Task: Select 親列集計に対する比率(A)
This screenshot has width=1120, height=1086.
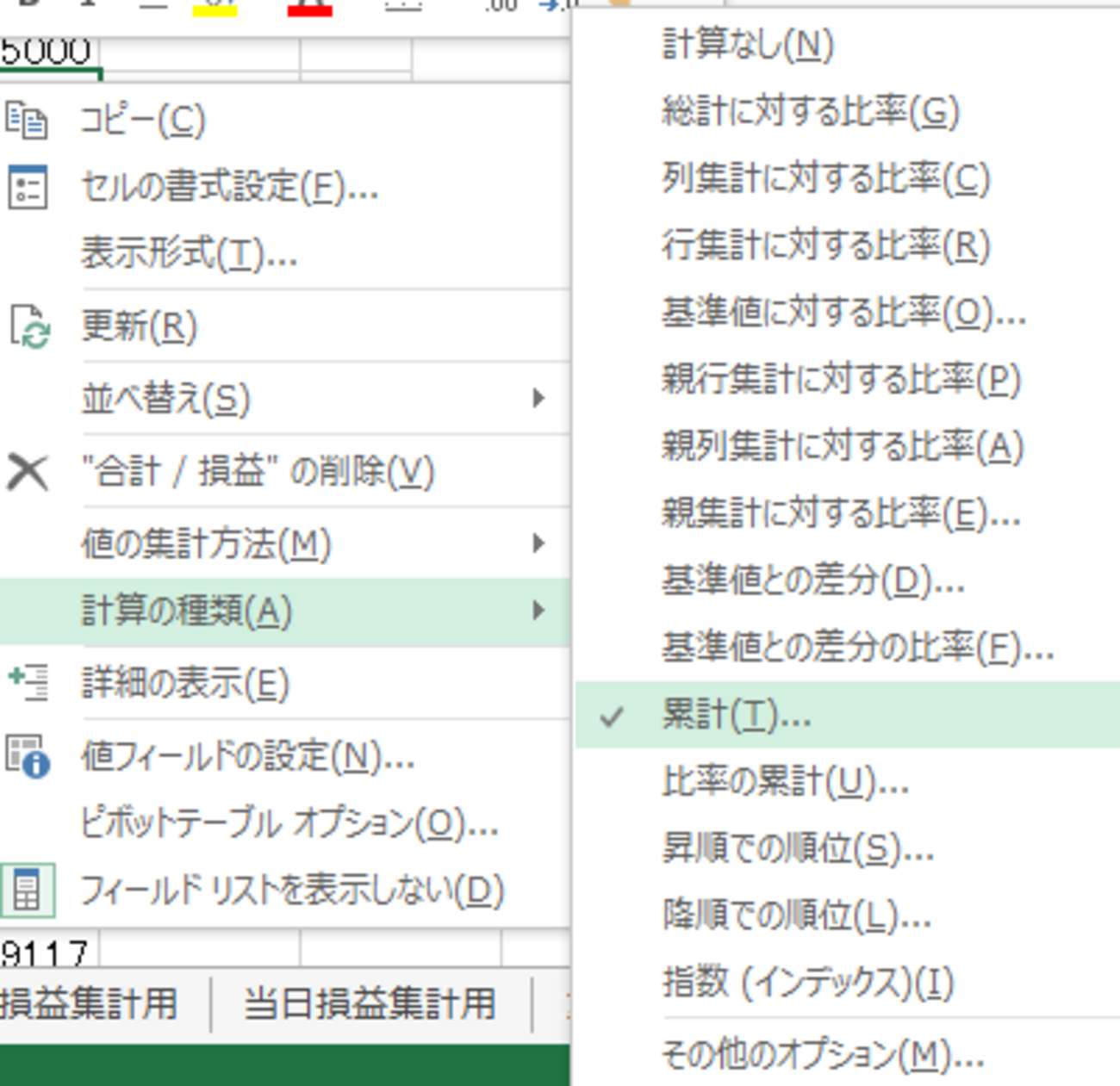Action: 848,446
